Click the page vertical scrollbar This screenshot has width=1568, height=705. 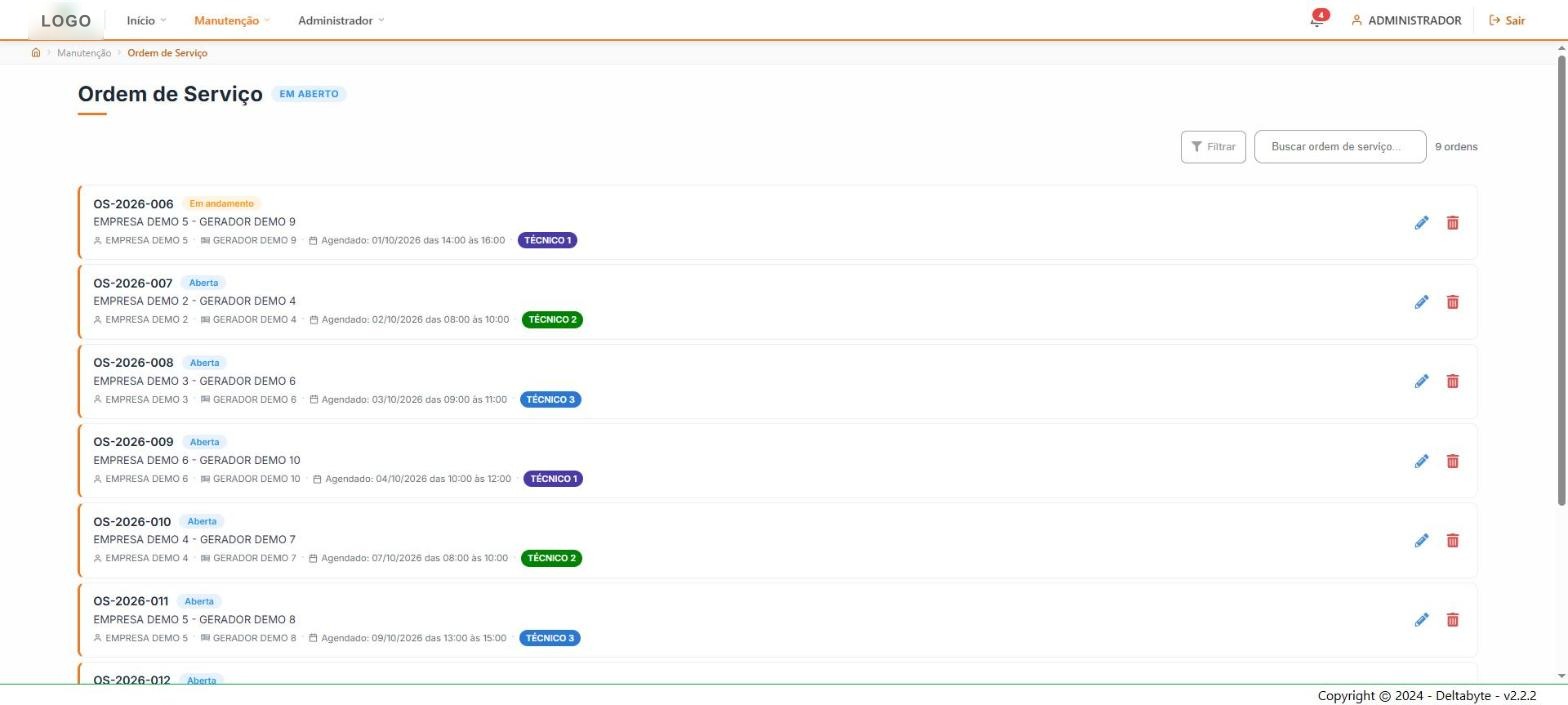point(1561,280)
